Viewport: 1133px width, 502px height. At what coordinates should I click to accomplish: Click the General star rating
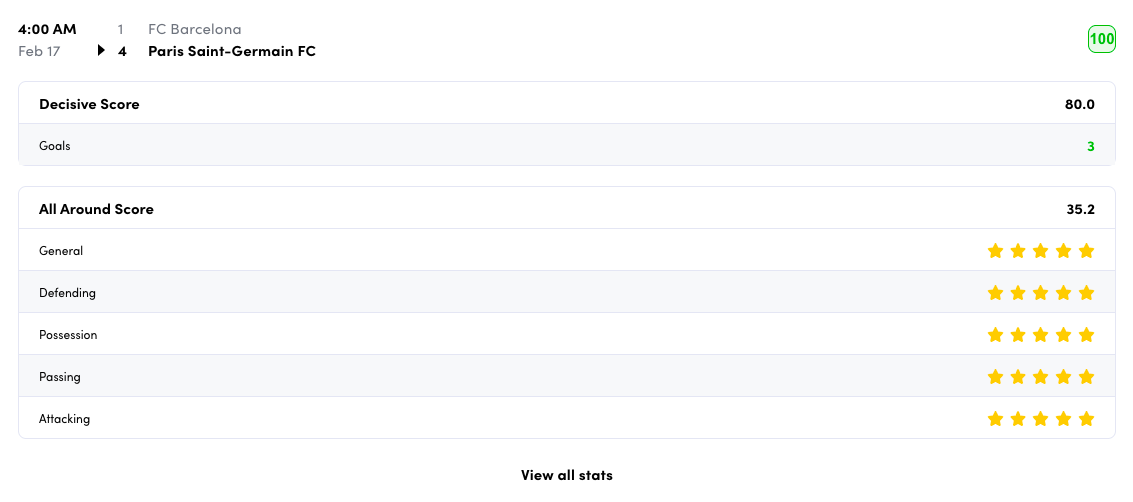point(1040,251)
